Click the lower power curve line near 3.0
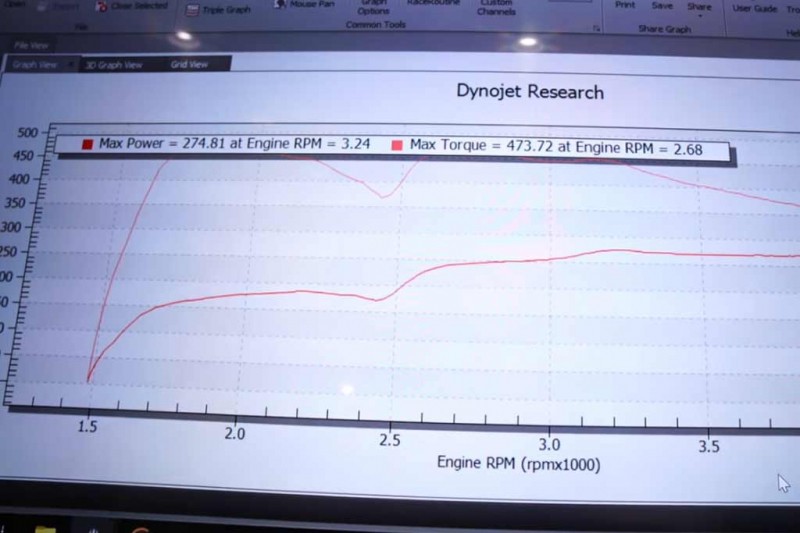 [x=549, y=259]
